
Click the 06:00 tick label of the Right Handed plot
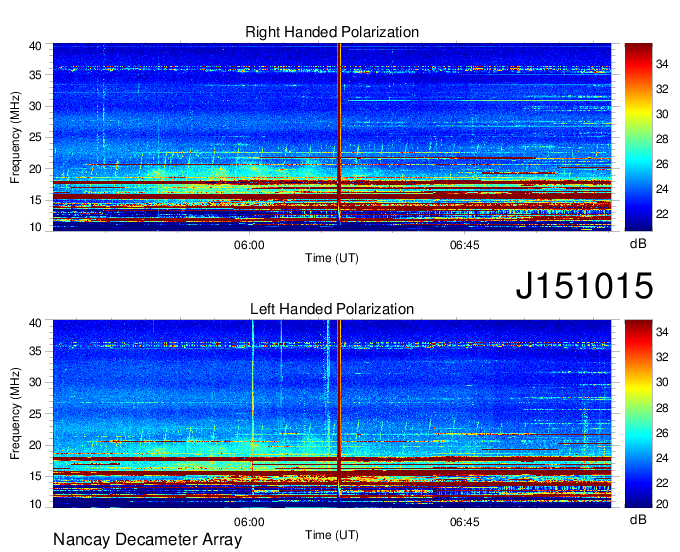(249, 245)
